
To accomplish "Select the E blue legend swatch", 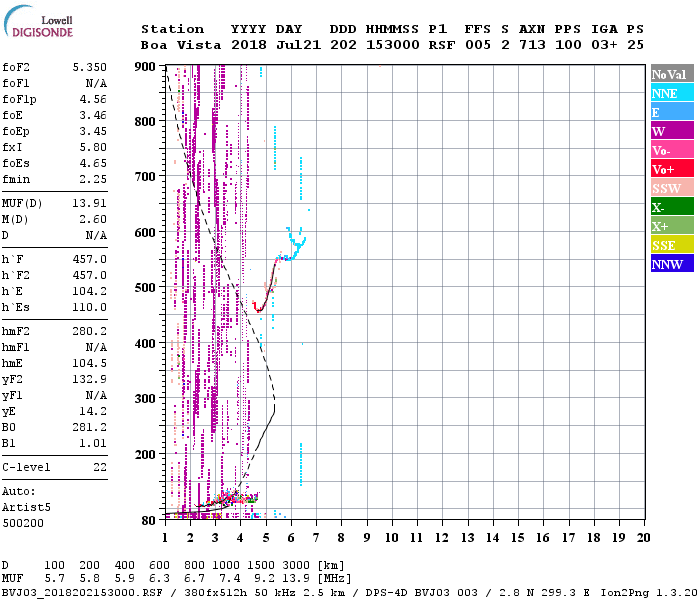I will pos(672,112).
